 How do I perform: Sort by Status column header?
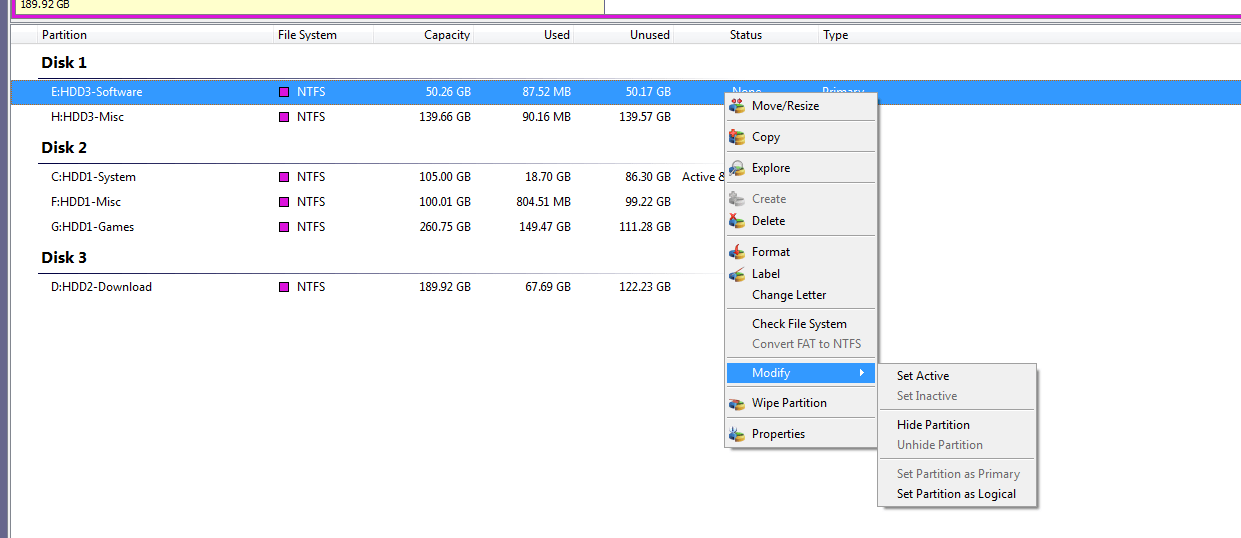point(746,35)
